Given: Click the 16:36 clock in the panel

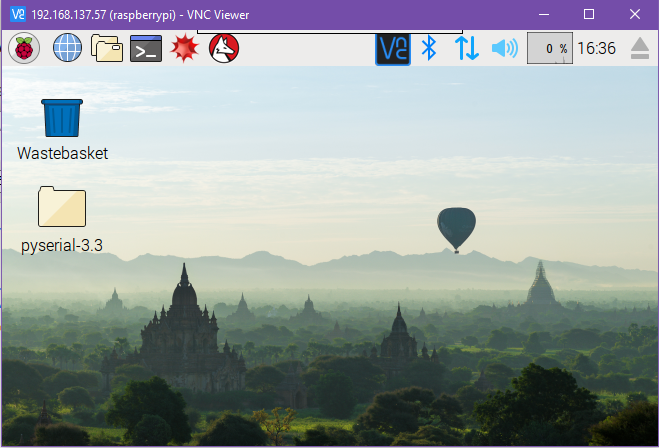Looking at the screenshot, I should [596, 48].
